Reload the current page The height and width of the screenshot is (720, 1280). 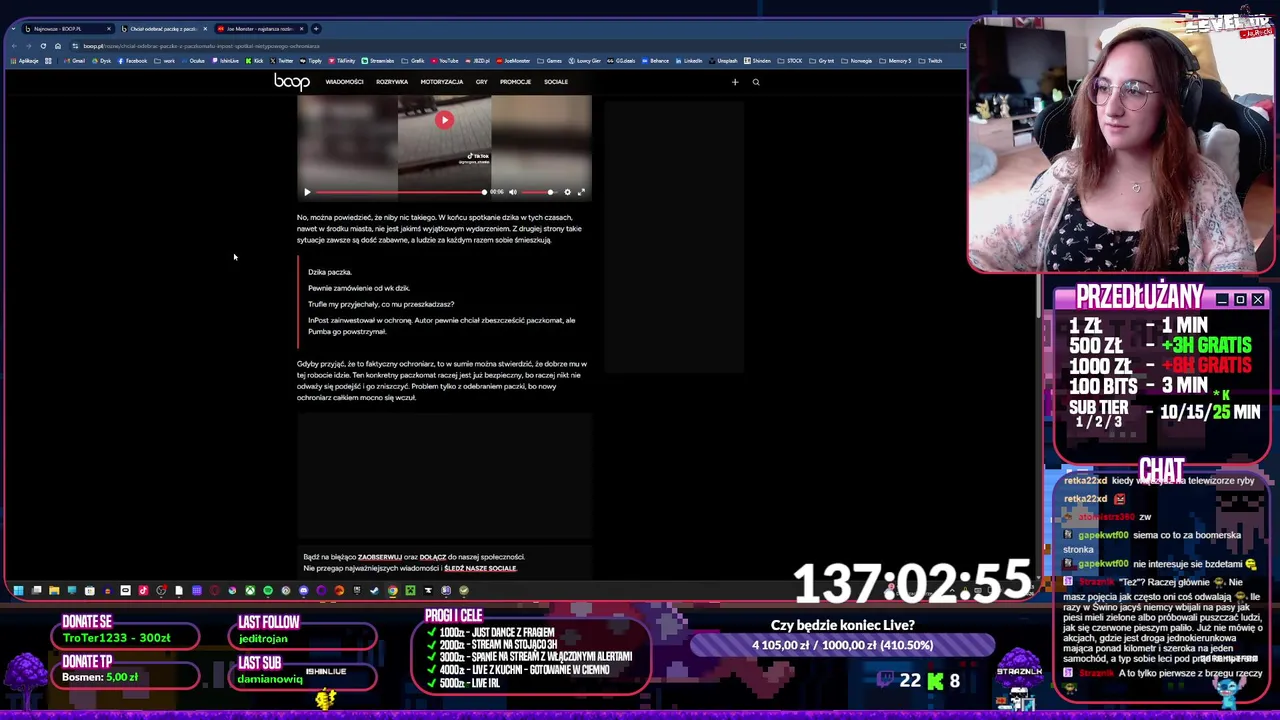pyautogui.click(x=43, y=46)
